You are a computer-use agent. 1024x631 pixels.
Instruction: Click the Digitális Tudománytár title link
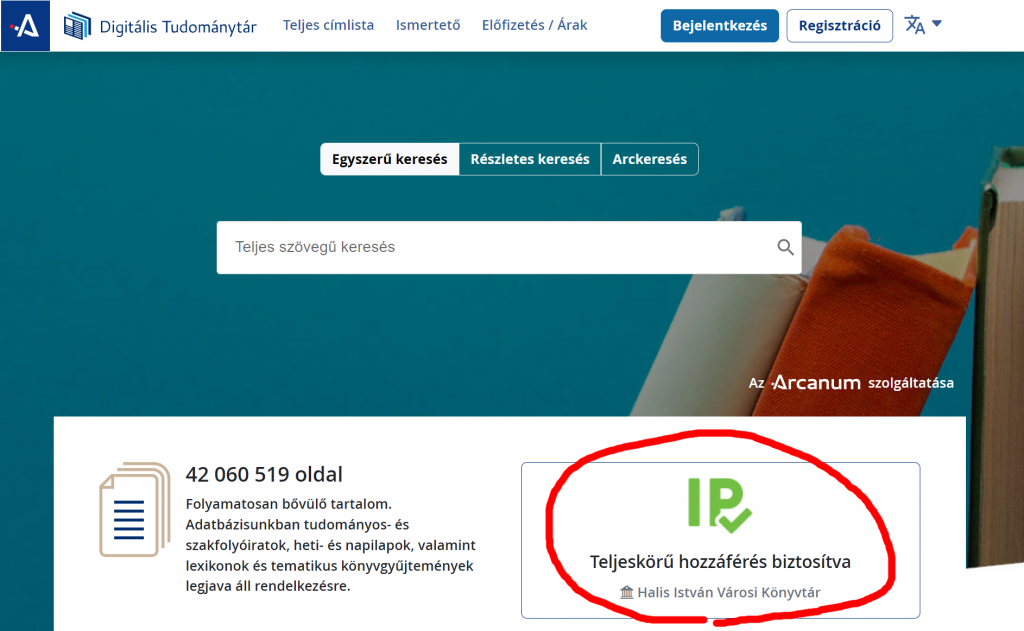click(x=178, y=27)
